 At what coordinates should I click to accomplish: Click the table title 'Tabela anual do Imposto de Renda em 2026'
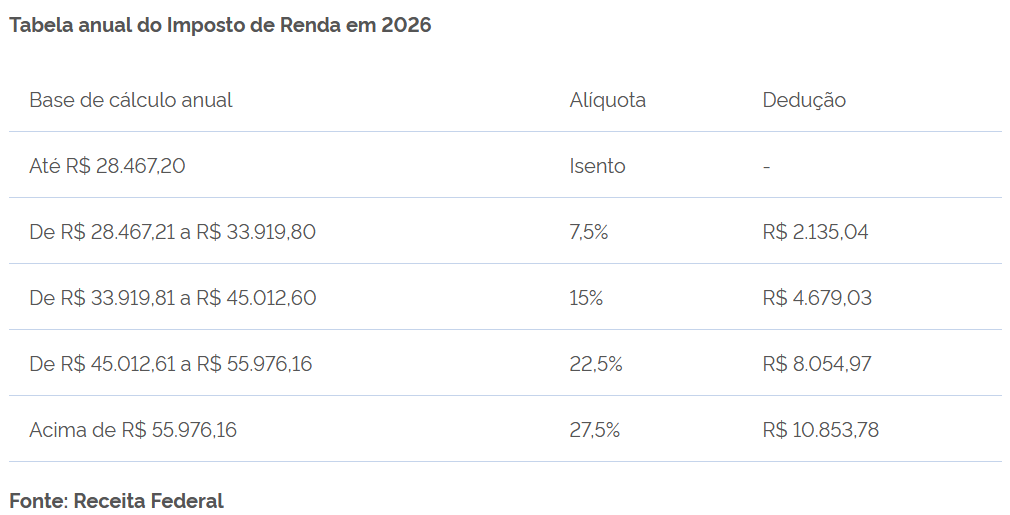[x=220, y=26]
